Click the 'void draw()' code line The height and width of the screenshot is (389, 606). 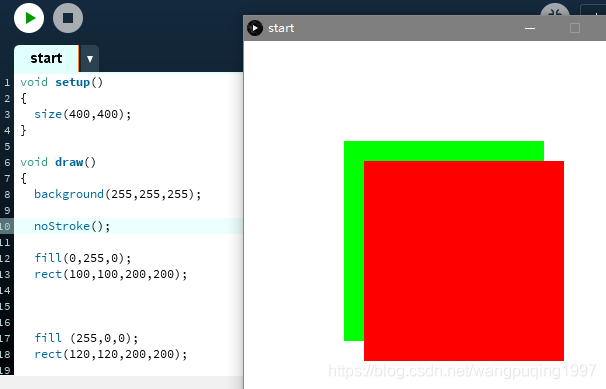[58, 162]
